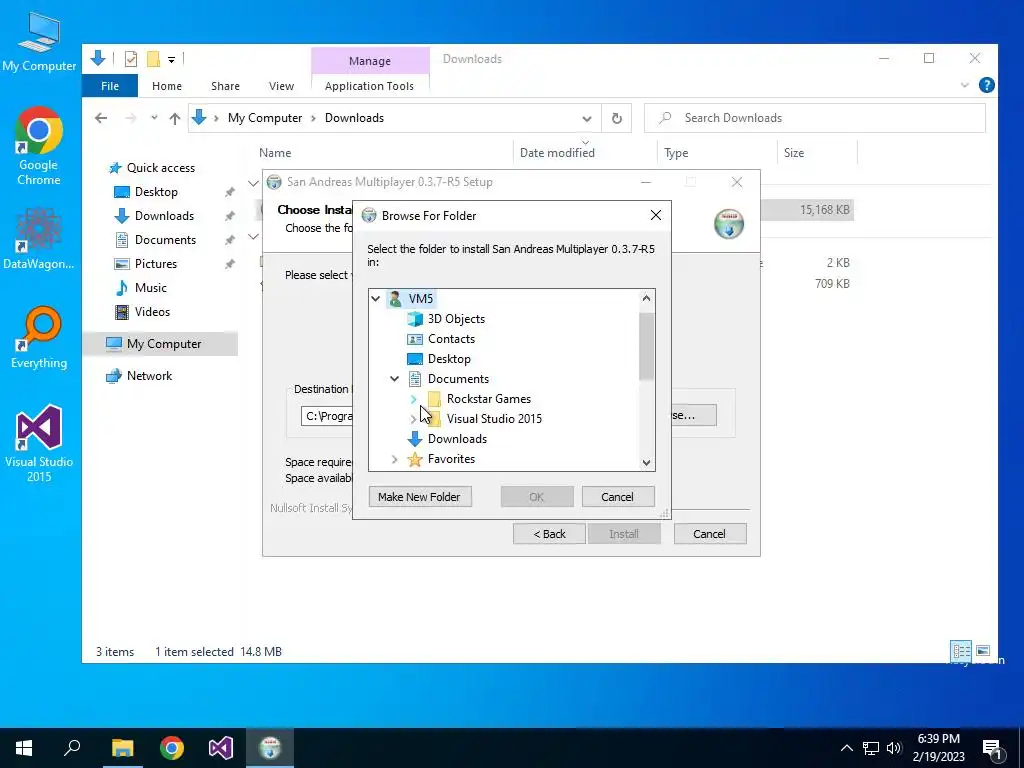Cancel the Browse For Folder dialog
The height and width of the screenshot is (768, 1024).
pos(617,497)
